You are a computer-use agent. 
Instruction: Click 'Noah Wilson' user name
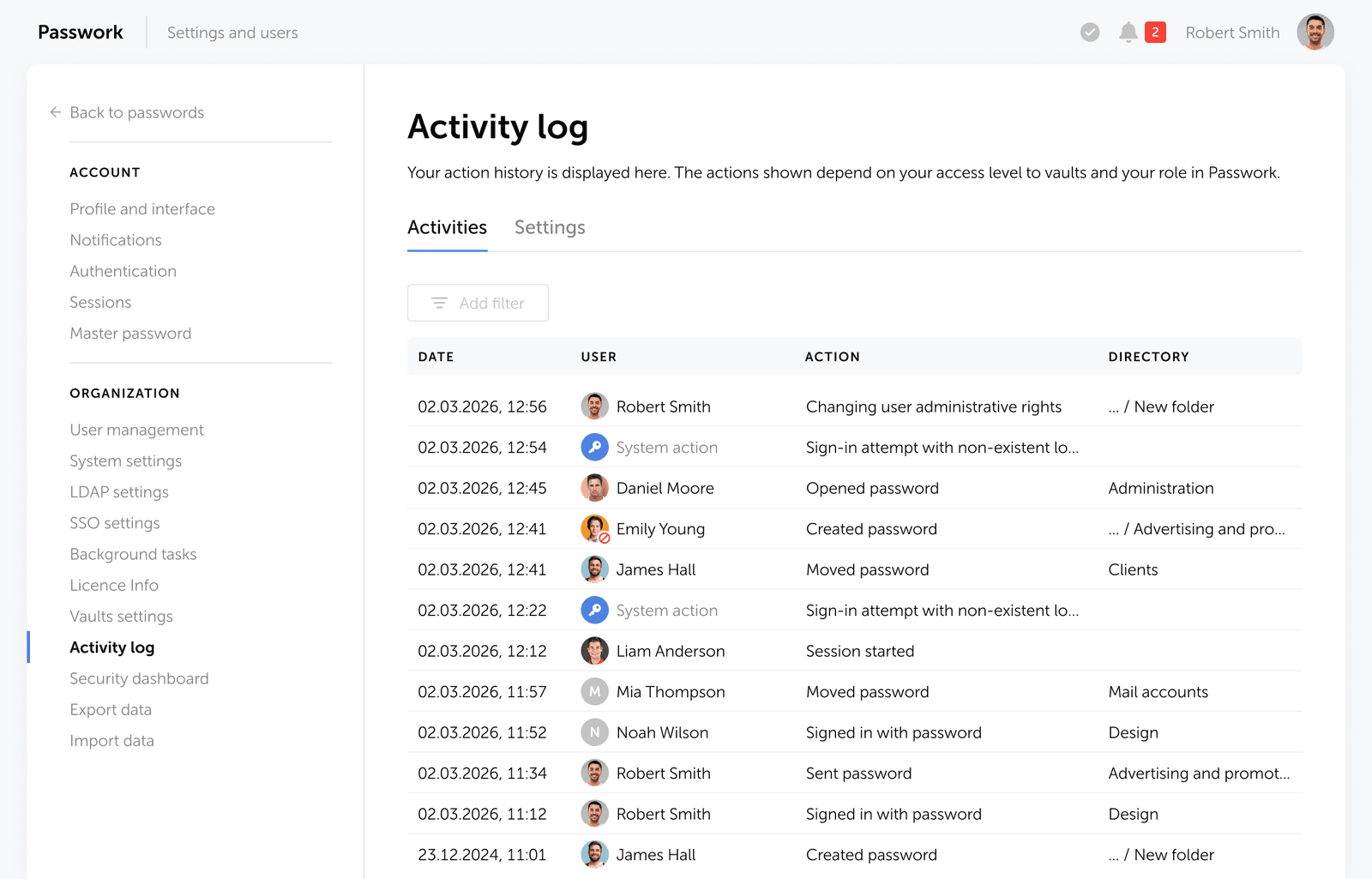[662, 732]
